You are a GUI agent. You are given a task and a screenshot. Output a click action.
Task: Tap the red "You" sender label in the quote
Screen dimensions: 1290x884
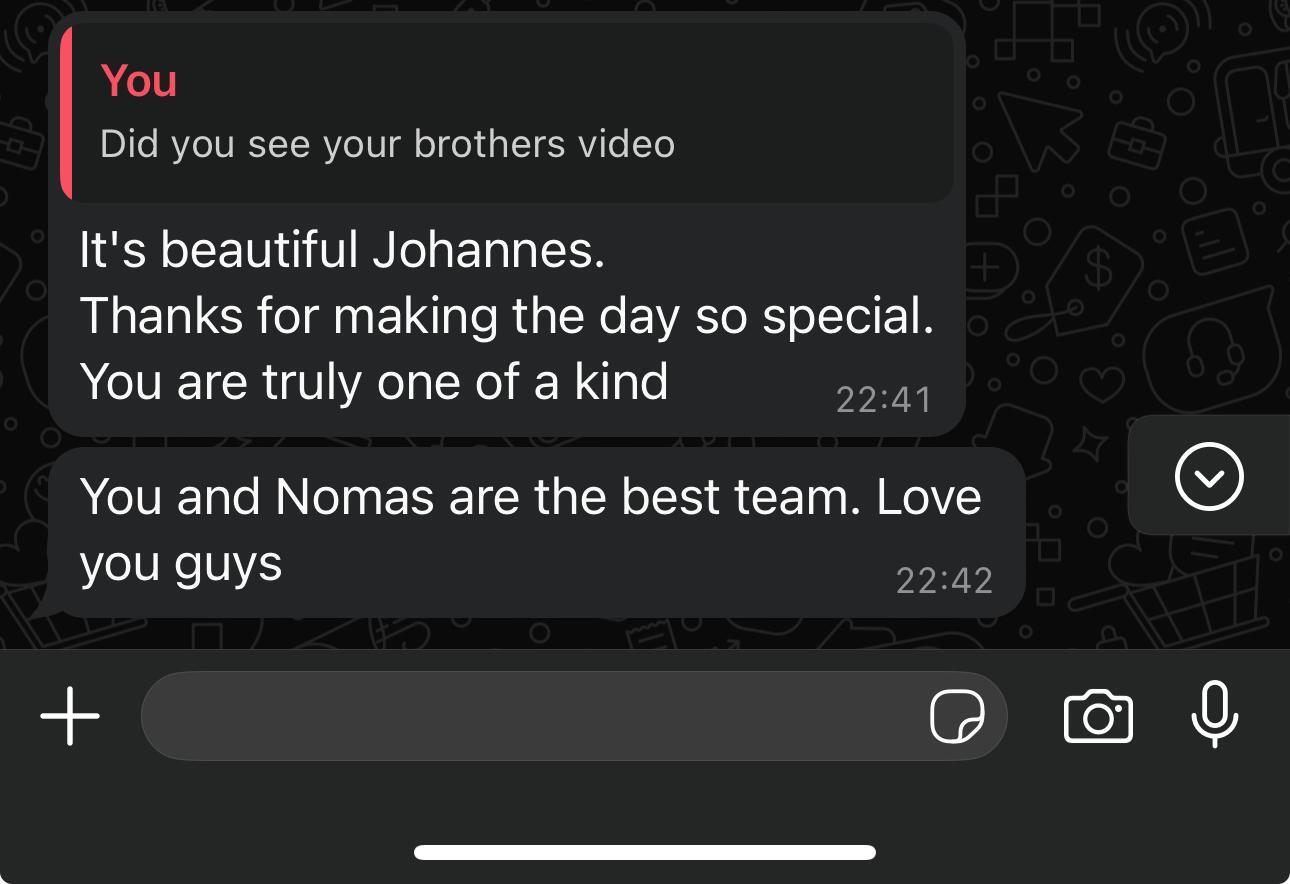pyautogui.click(x=139, y=80)
